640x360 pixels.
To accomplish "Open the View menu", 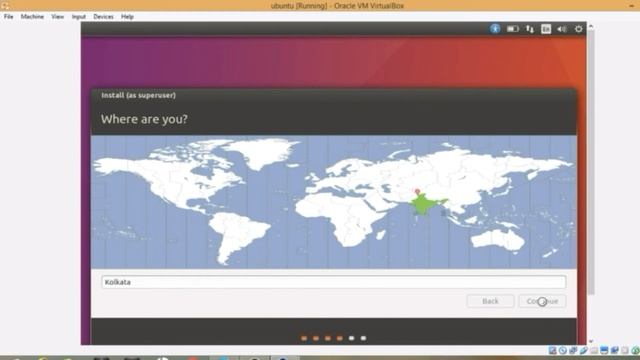I will click(x=58, y=17).
